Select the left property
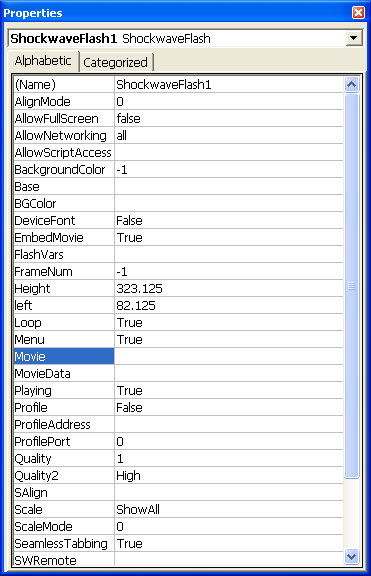 64,305
